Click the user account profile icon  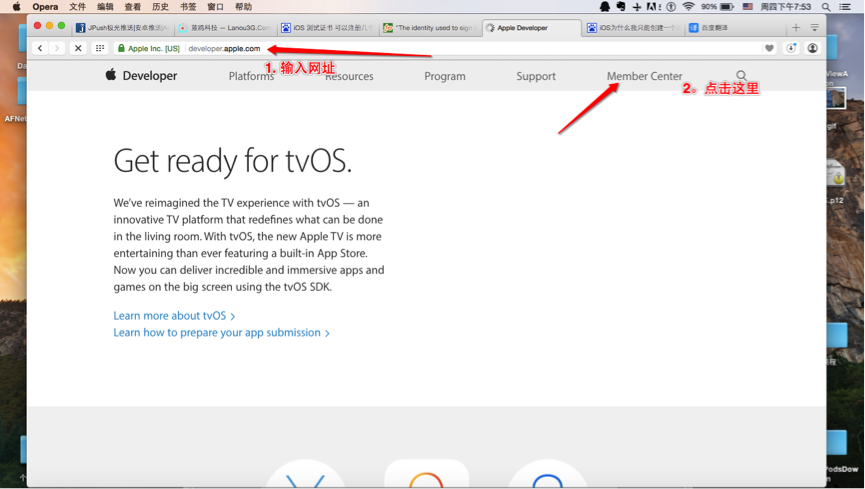point(812,49)
